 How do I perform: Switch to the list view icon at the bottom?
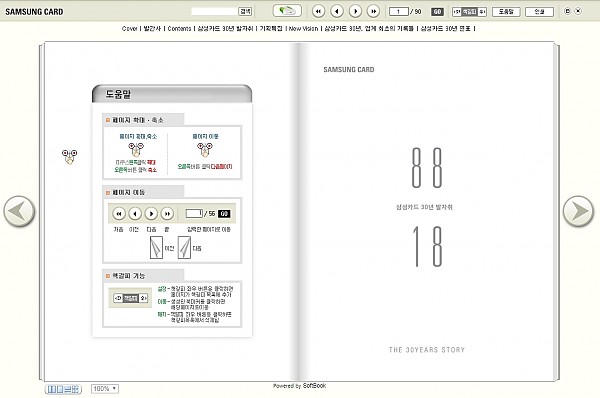tap(67, 389)
